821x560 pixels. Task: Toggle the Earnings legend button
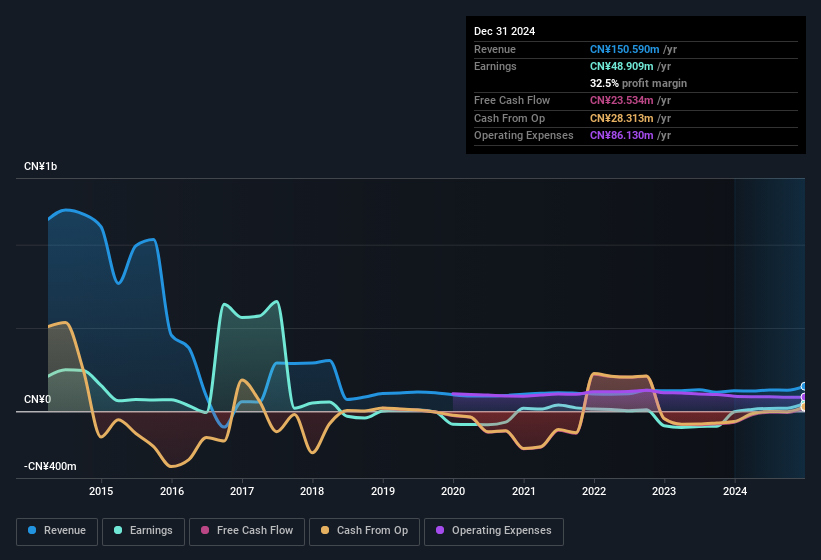point(143,531)
